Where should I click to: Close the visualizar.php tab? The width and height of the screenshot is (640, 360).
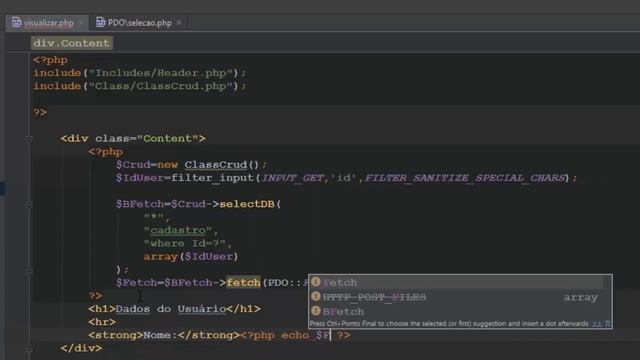pos(80,23)
